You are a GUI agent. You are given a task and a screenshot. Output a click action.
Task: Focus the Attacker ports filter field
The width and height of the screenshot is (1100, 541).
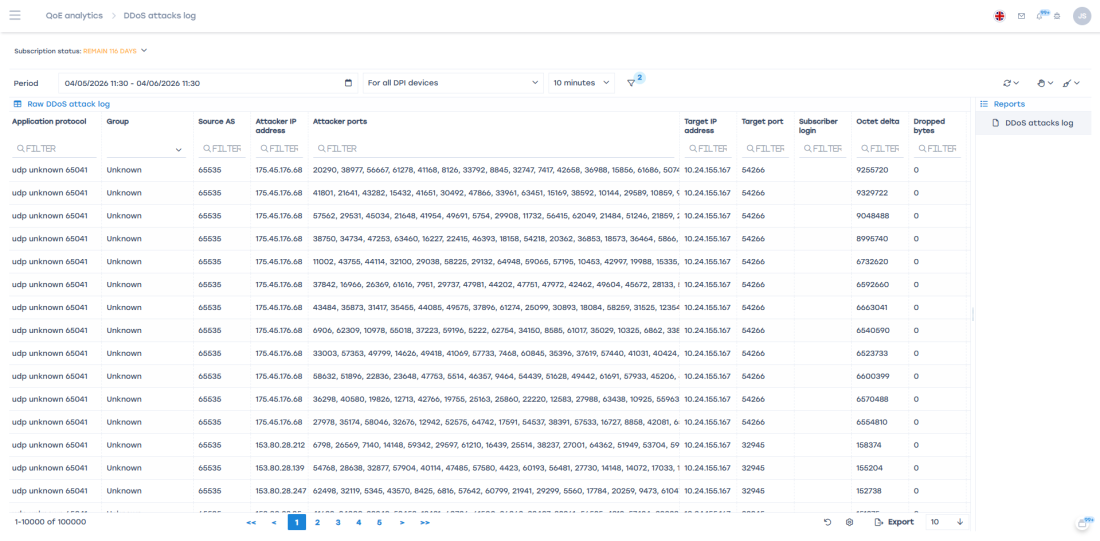[495, 149]
